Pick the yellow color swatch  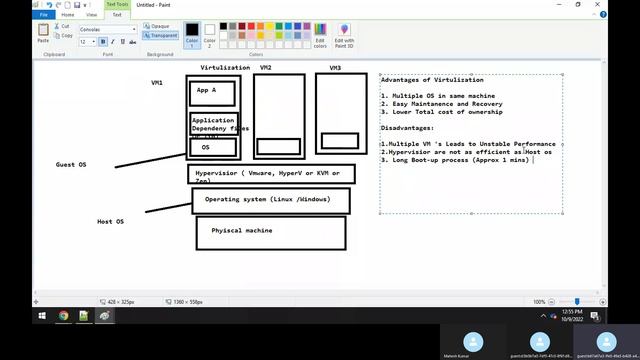[270, 26]
